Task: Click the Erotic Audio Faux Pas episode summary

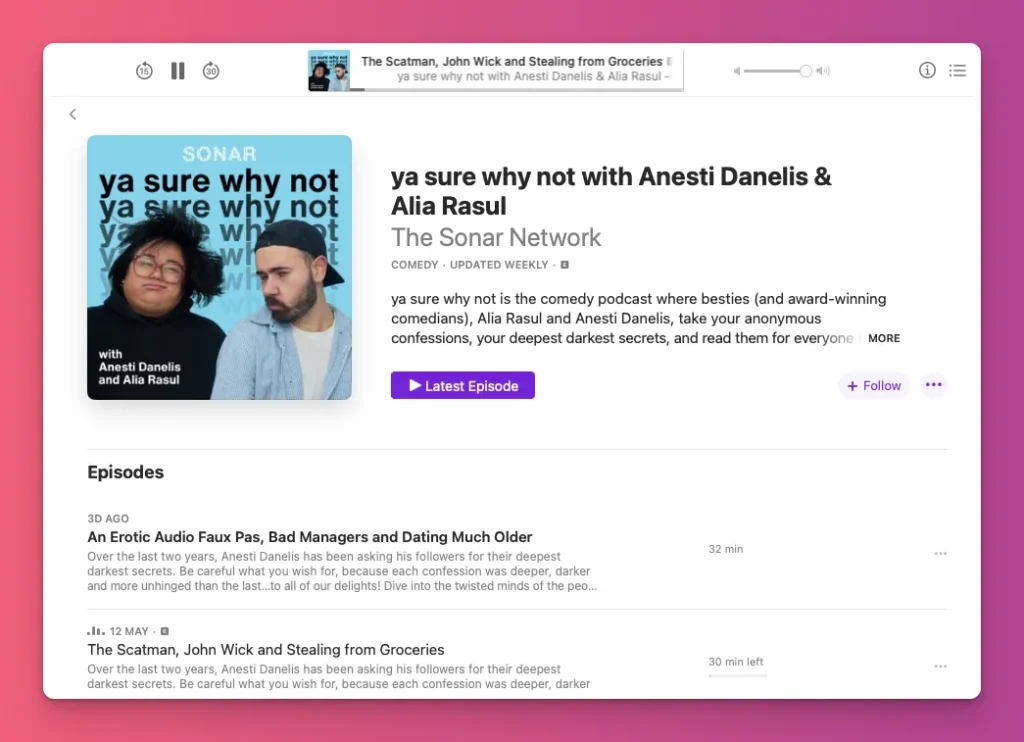Action: pyautogui.click(x=342, y=571)
